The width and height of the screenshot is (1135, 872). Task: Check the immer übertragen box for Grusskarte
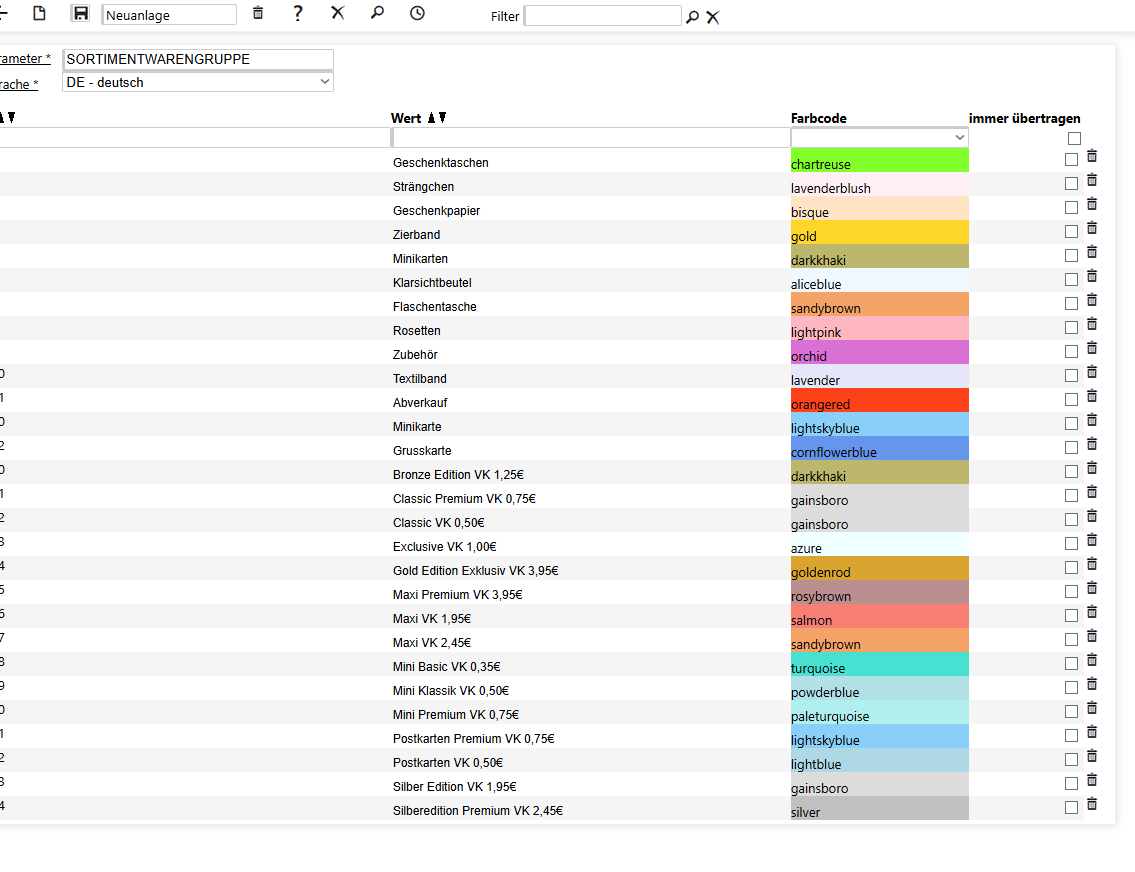pyautogui.click(x=1071, y=448)
